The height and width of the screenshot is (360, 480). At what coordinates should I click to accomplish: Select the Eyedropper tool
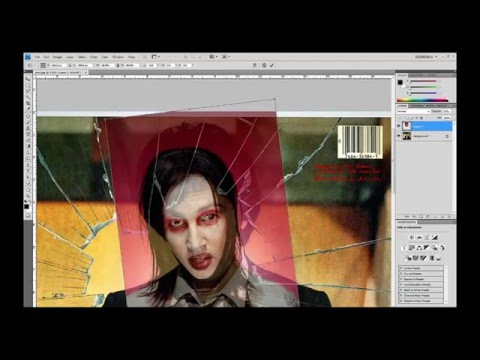point(29,108)
